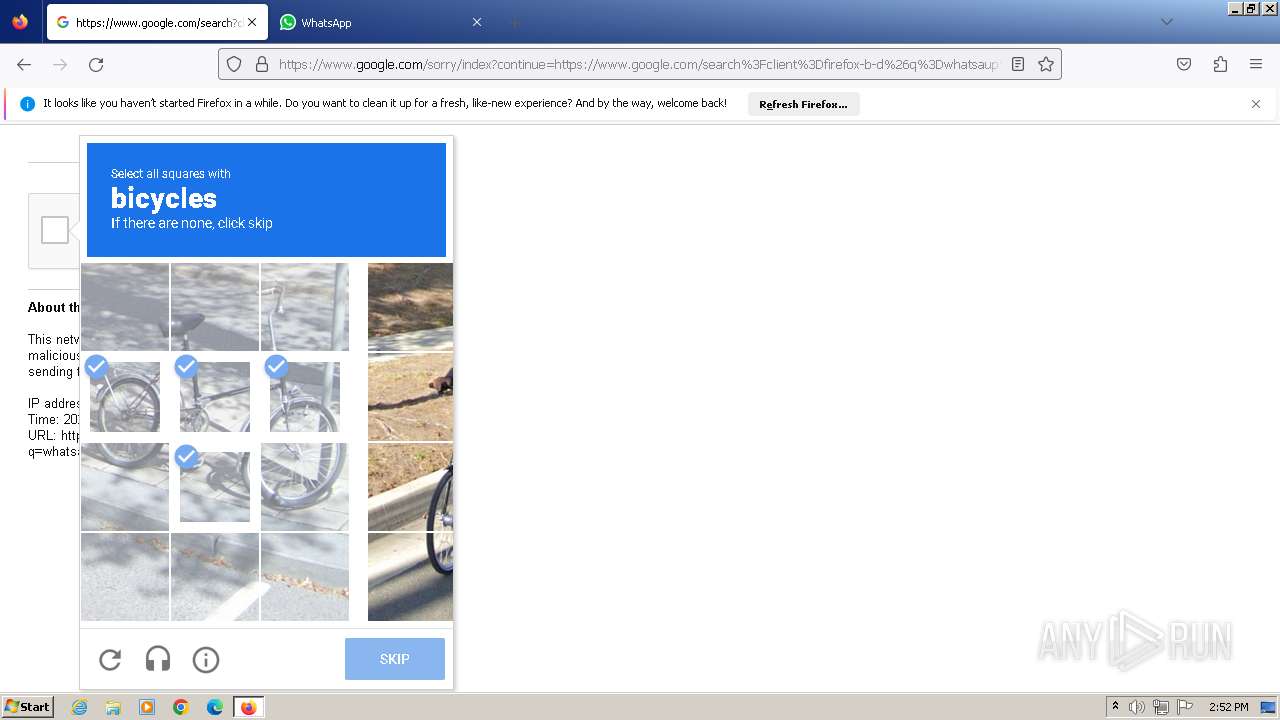Close the Google search tab
Viewport: 1280px width, 720px height.
pyautogui.click(x=252, y=22)
